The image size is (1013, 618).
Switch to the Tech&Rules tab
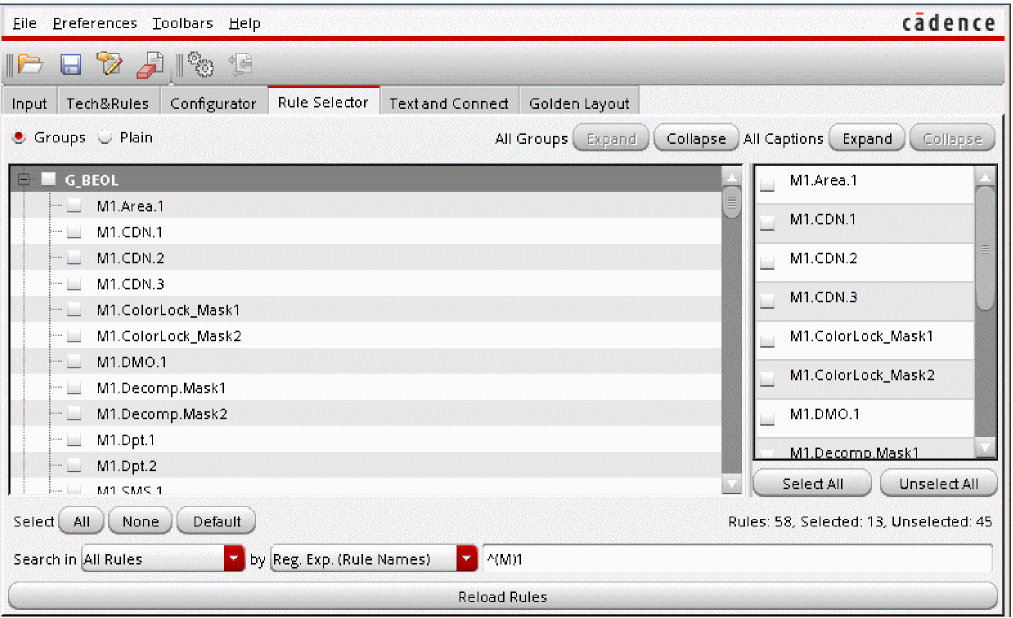[x=107, y=103]
